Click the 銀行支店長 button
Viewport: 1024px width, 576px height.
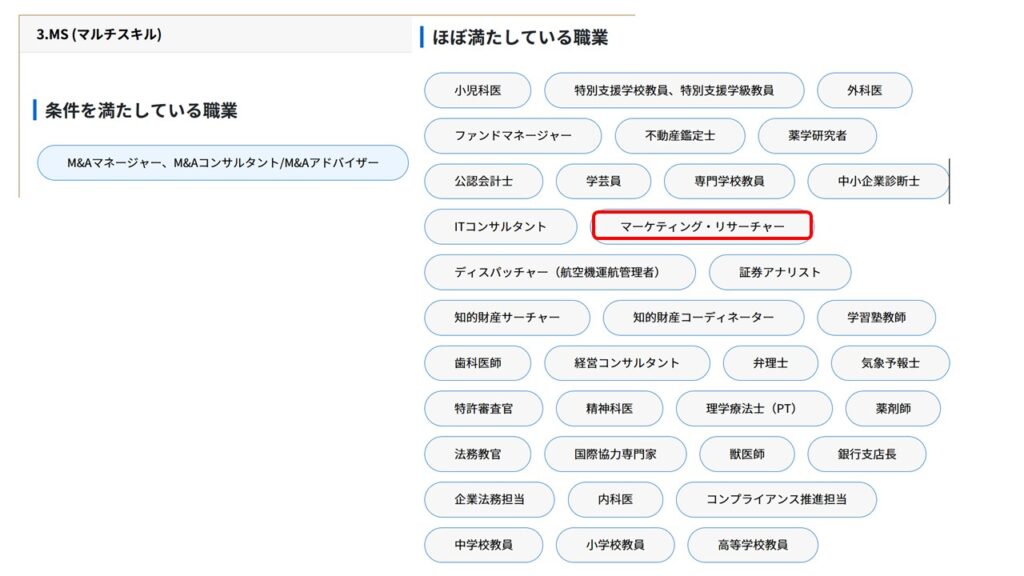866,454
